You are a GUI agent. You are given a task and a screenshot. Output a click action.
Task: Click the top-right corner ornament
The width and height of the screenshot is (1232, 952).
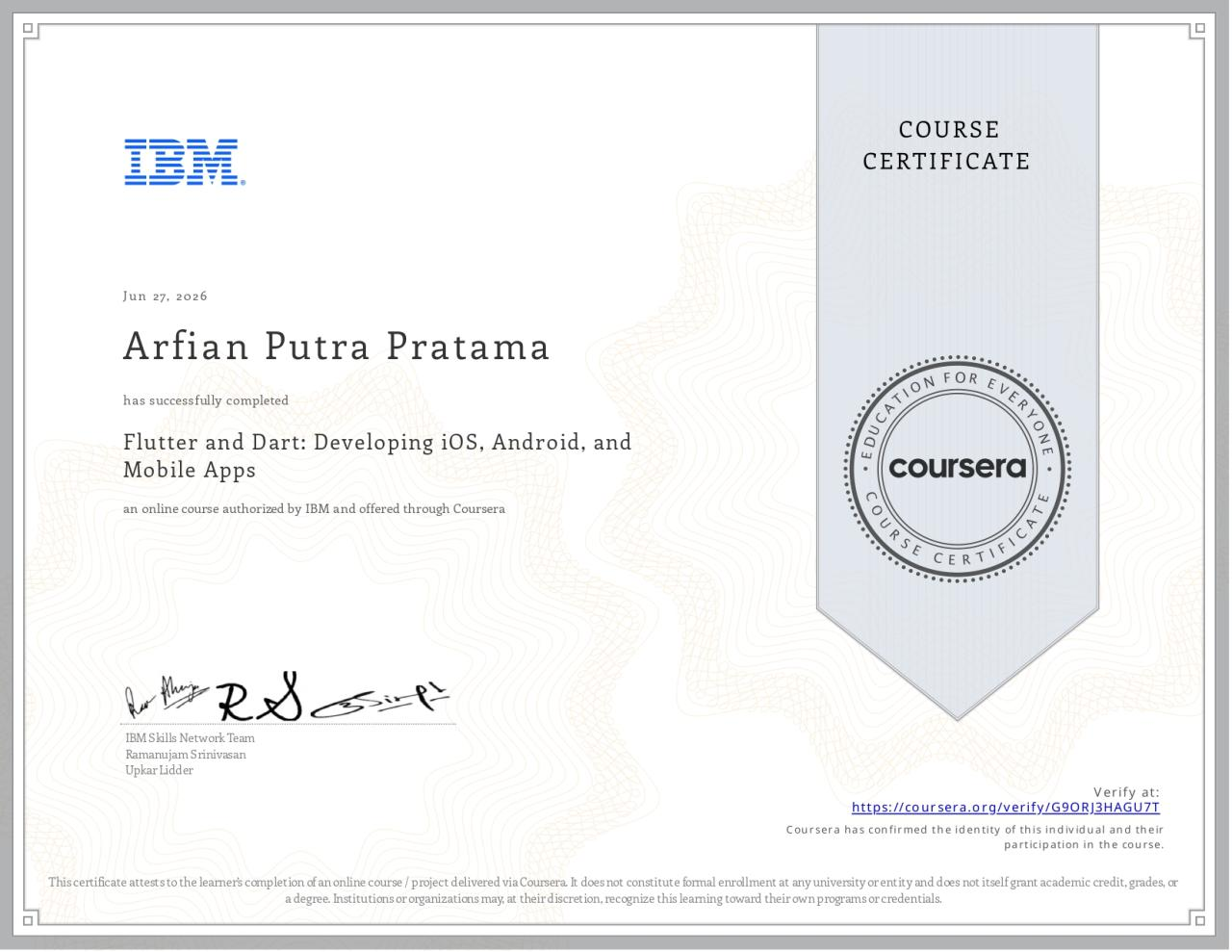click(1198, 30)
